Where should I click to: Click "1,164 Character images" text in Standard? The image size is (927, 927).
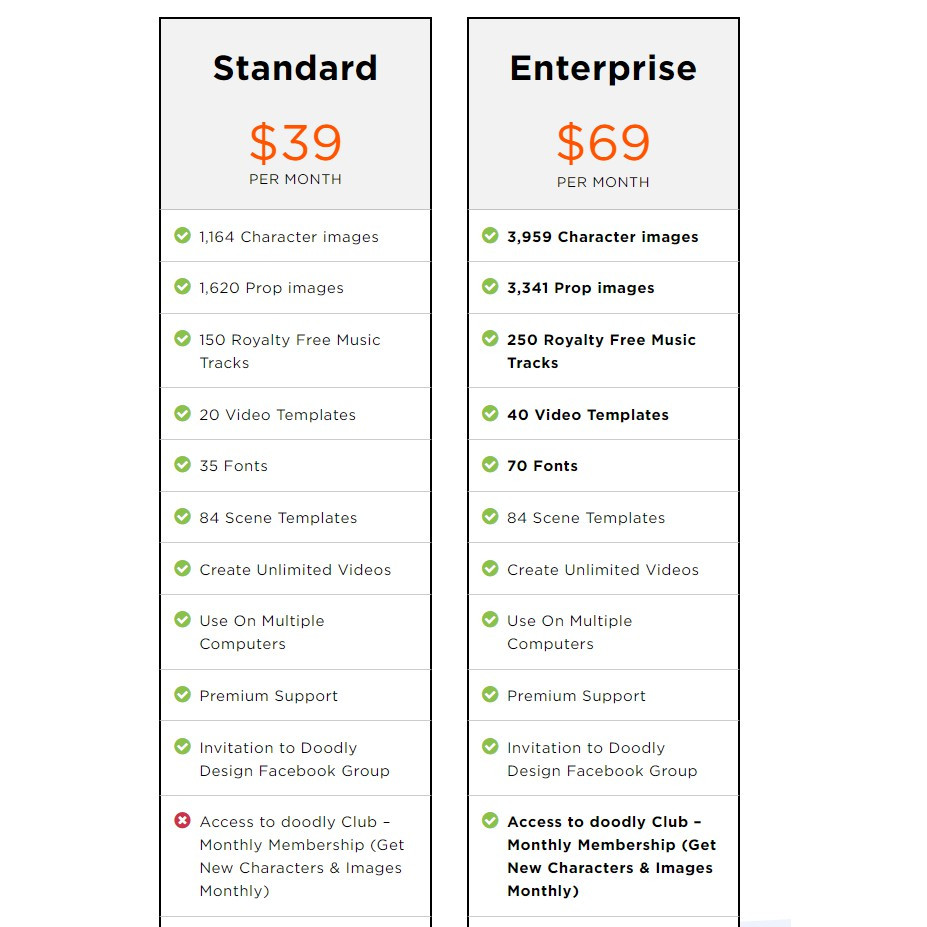point(288,237)
